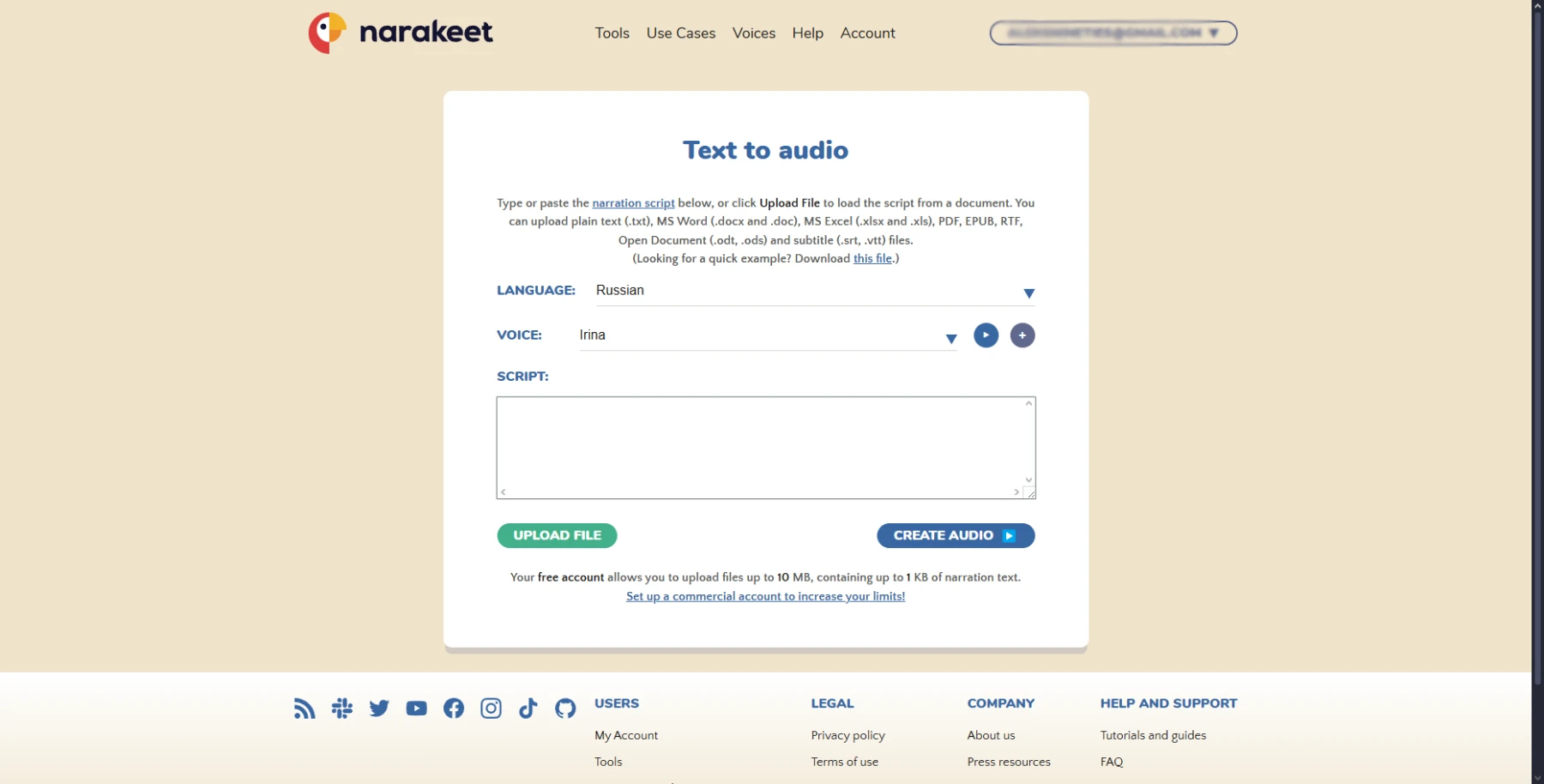
Task: Open the Instagram profile icon
Action: [491, 709]
